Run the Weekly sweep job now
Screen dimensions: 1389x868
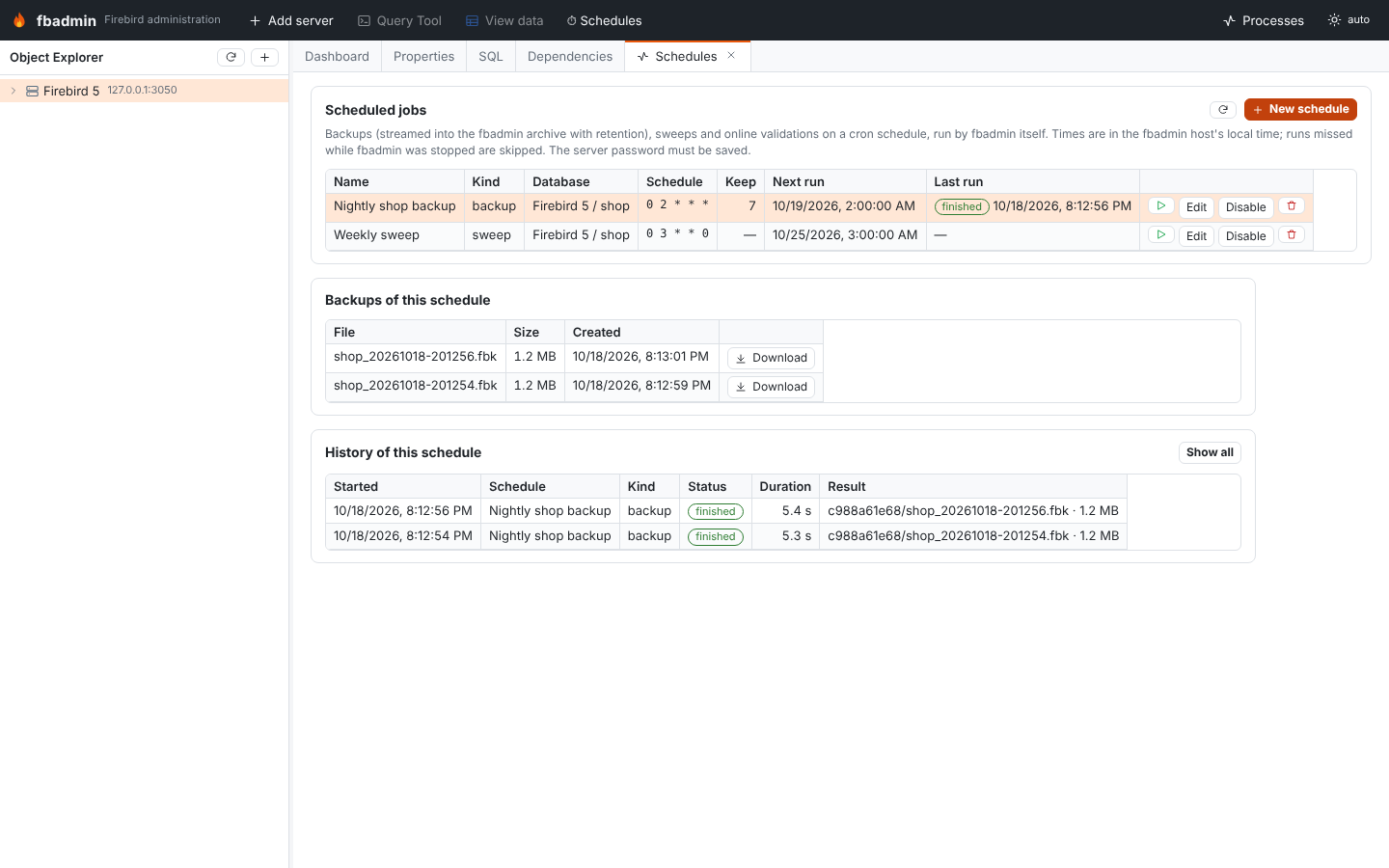1160,235
